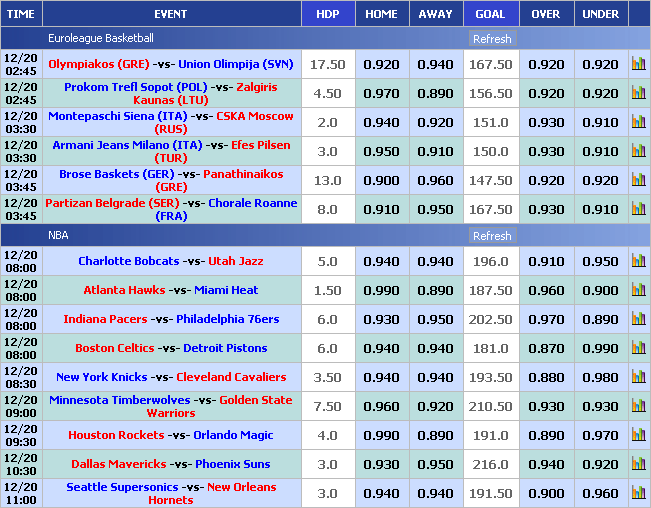Open stats chart for Houston Rockets vs Orlando Magic
This screenshot has height=508, width=651.
point(638,435)
